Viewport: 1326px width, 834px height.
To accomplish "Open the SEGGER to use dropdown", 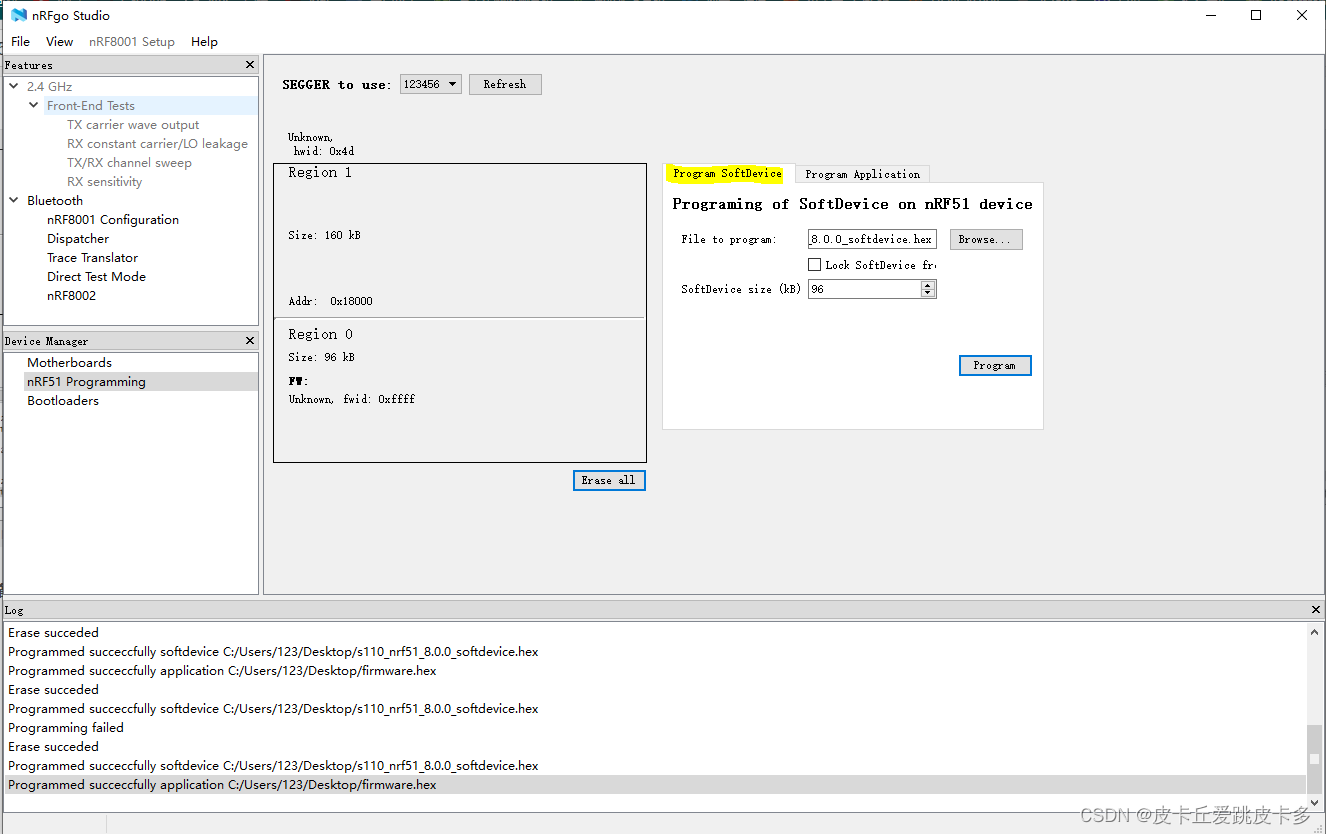I will tap(431, 84).
